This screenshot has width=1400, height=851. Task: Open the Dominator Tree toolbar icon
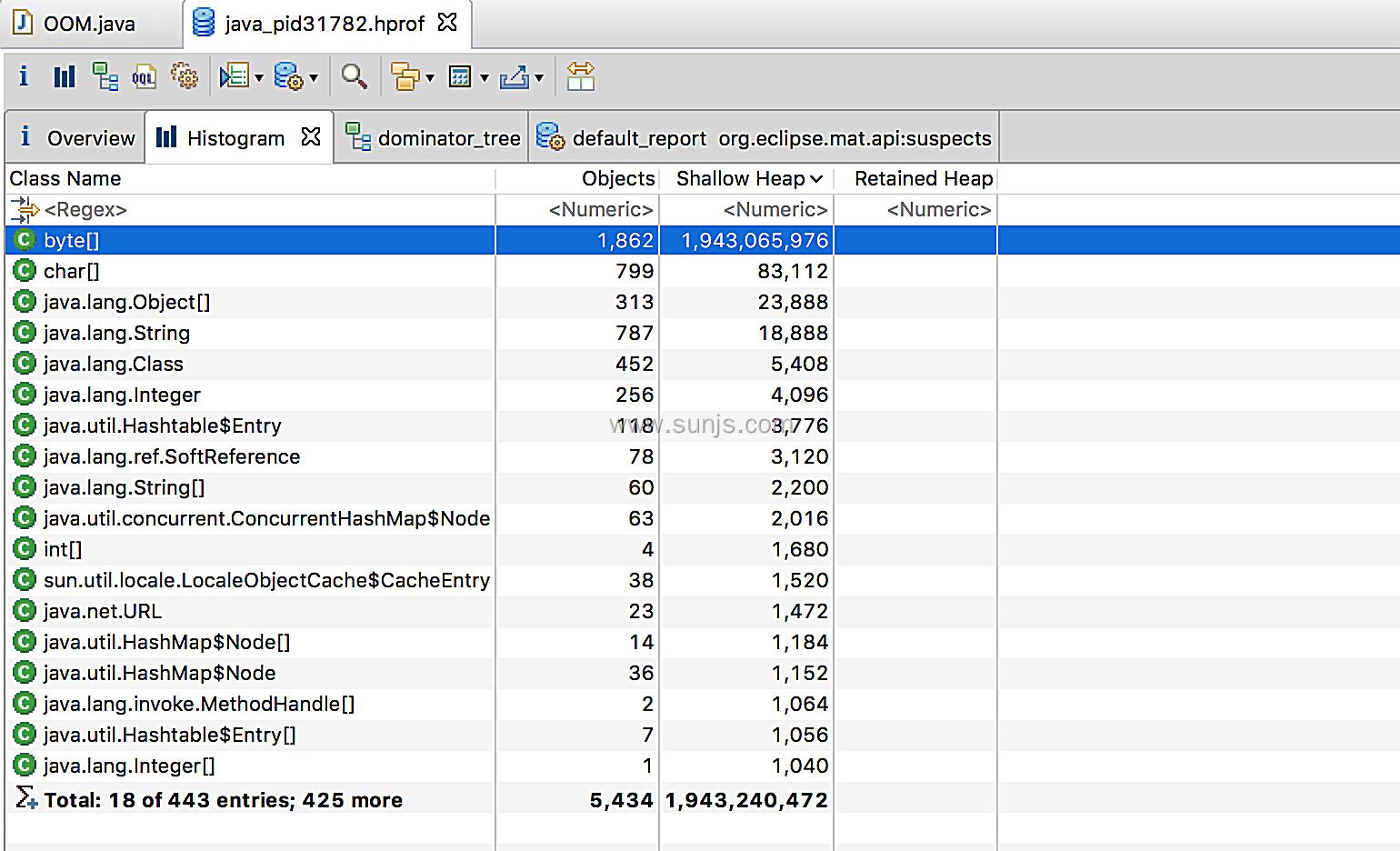105,76
